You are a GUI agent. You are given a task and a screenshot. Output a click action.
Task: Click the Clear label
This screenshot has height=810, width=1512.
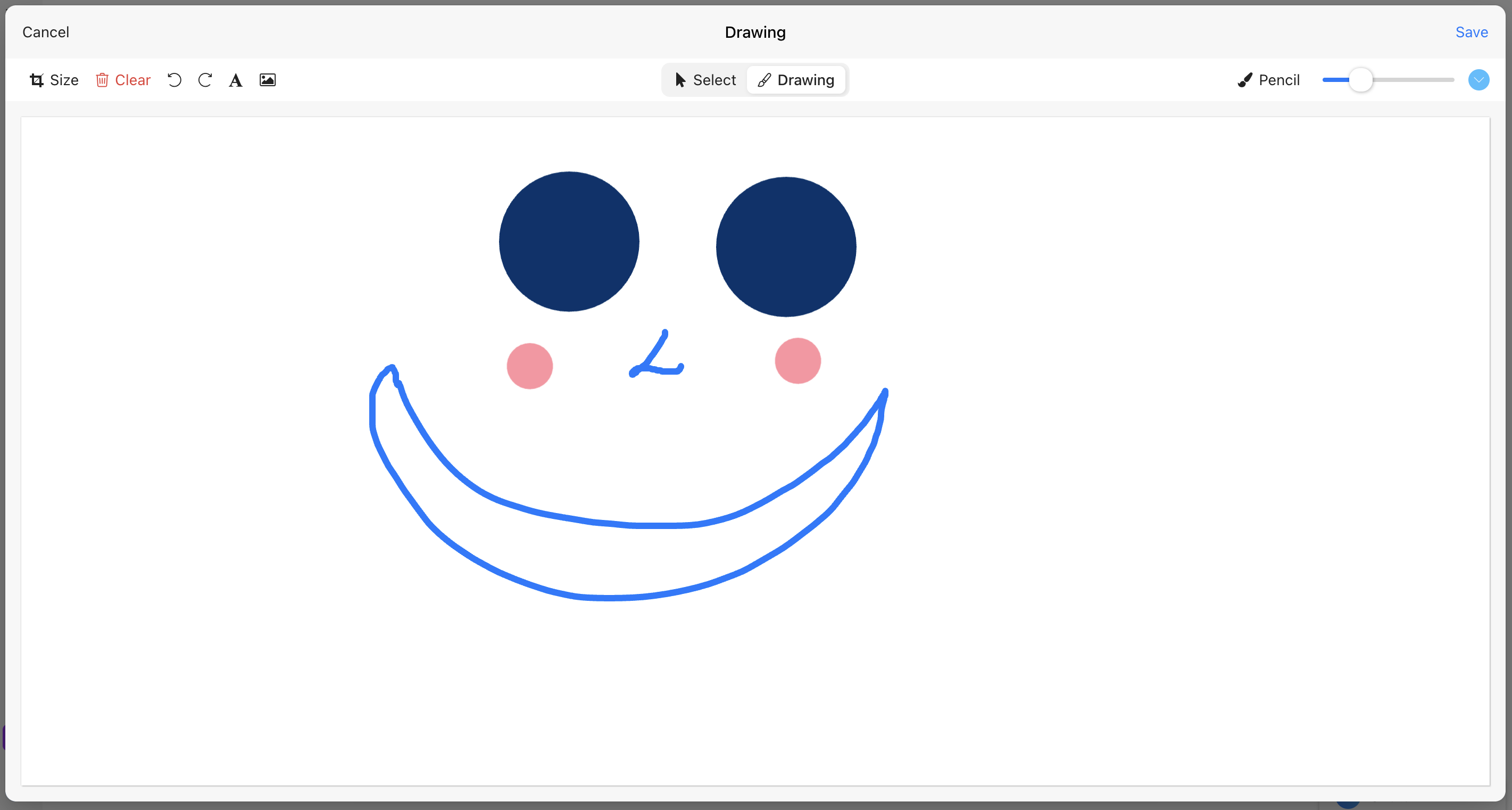[x=132, y=80]
